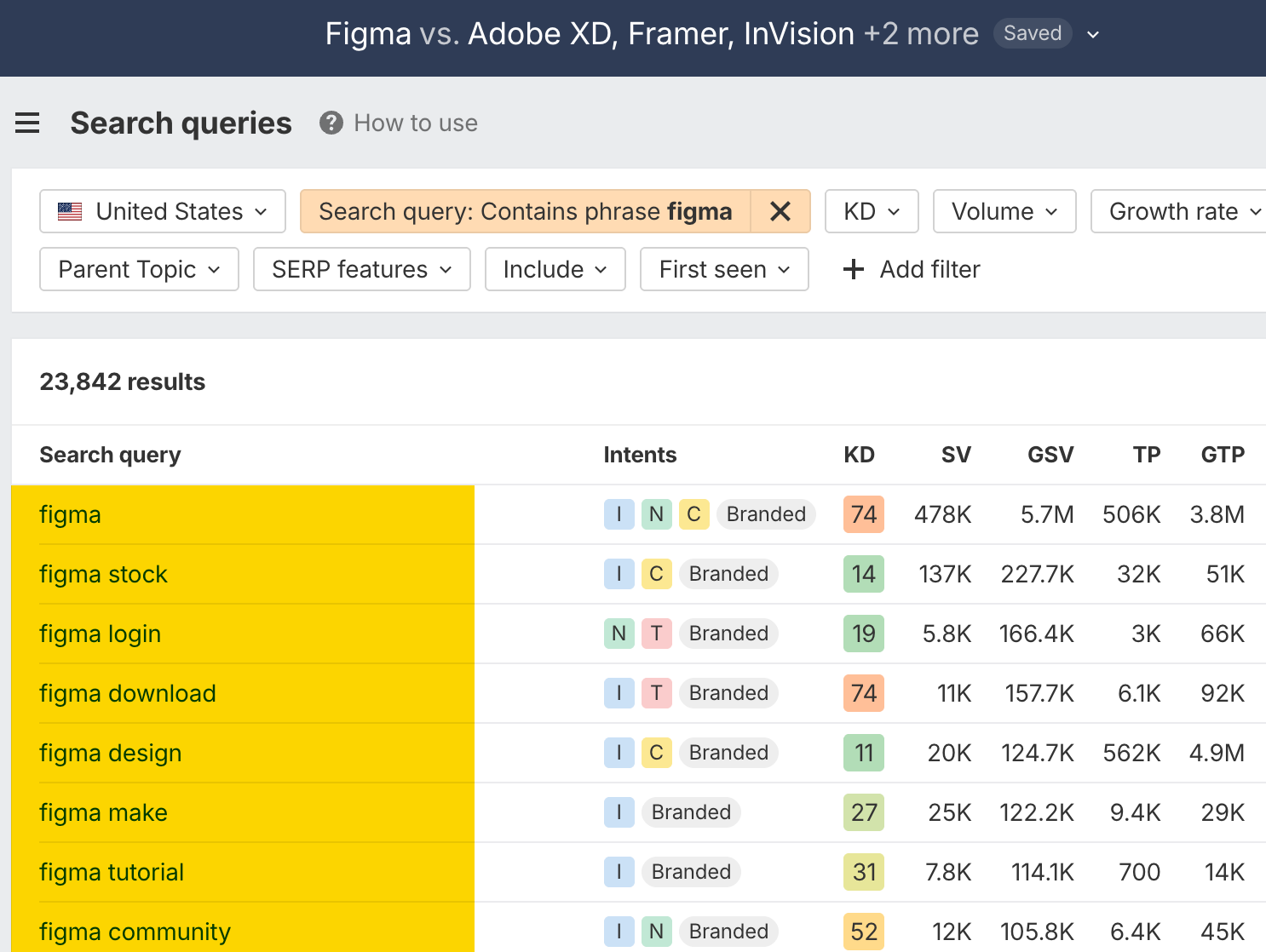The width and height of the screenshot is (1266, 952).
Task: Click Informational intent badge for figma make
Action: pos(619,812)
